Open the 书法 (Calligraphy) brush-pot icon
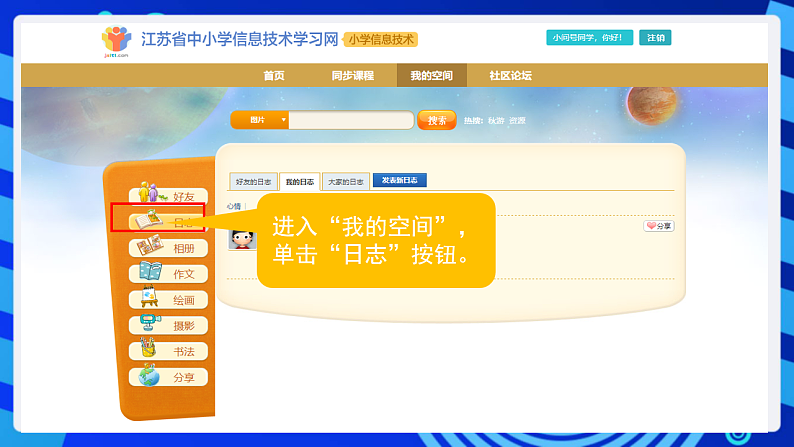Viewport: 794px width, 447px height. click(x=150, y=350)
